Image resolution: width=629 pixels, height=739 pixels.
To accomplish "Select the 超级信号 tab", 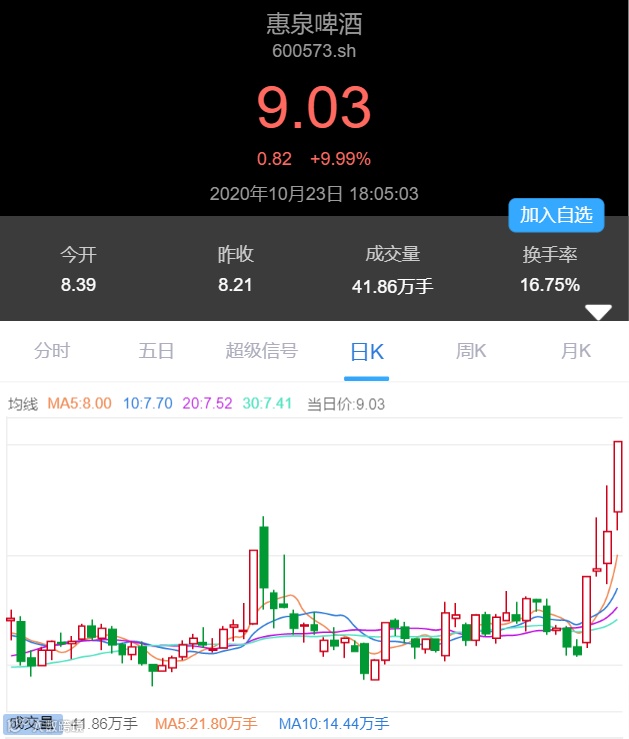I will [261, 351].
